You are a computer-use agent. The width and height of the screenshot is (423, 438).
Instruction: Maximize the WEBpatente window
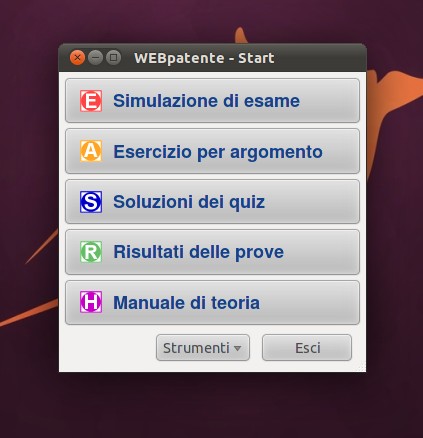point(113,58)
